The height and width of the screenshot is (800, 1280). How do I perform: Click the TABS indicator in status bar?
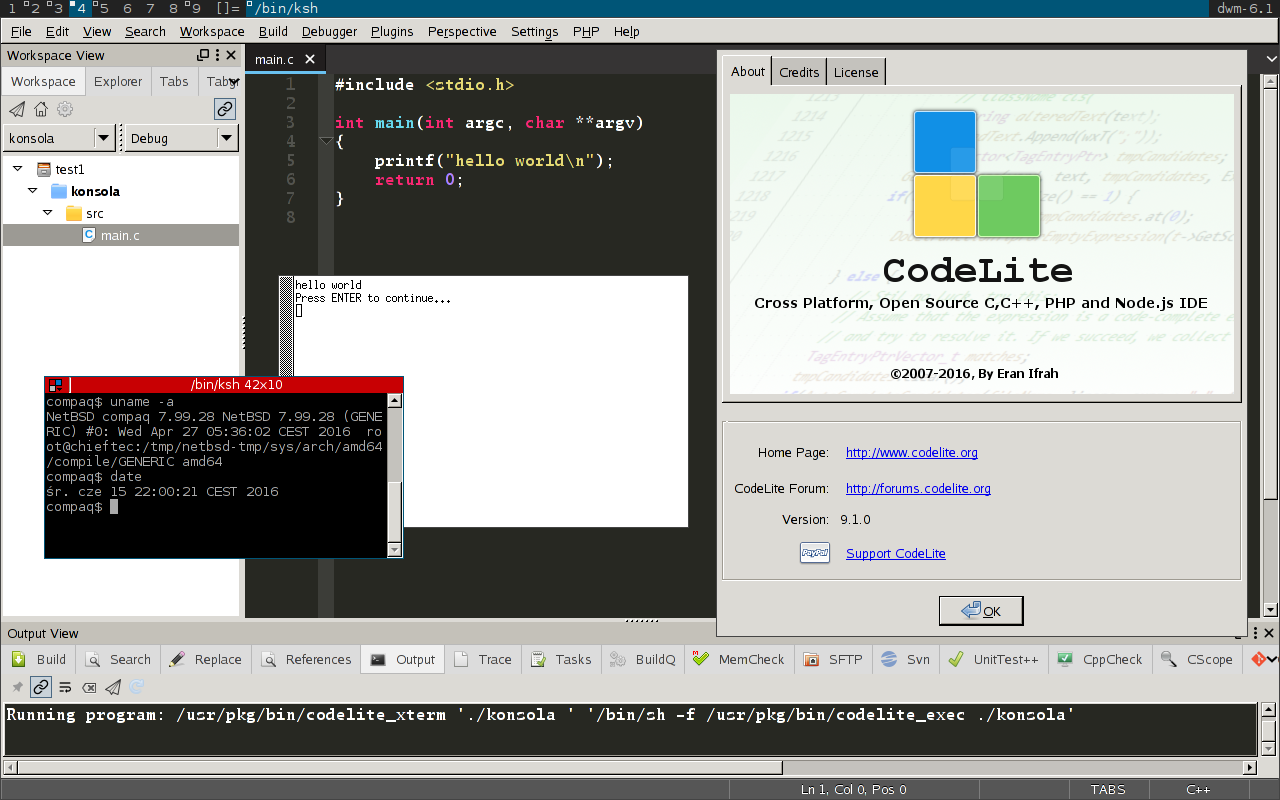click(1107, 789)
